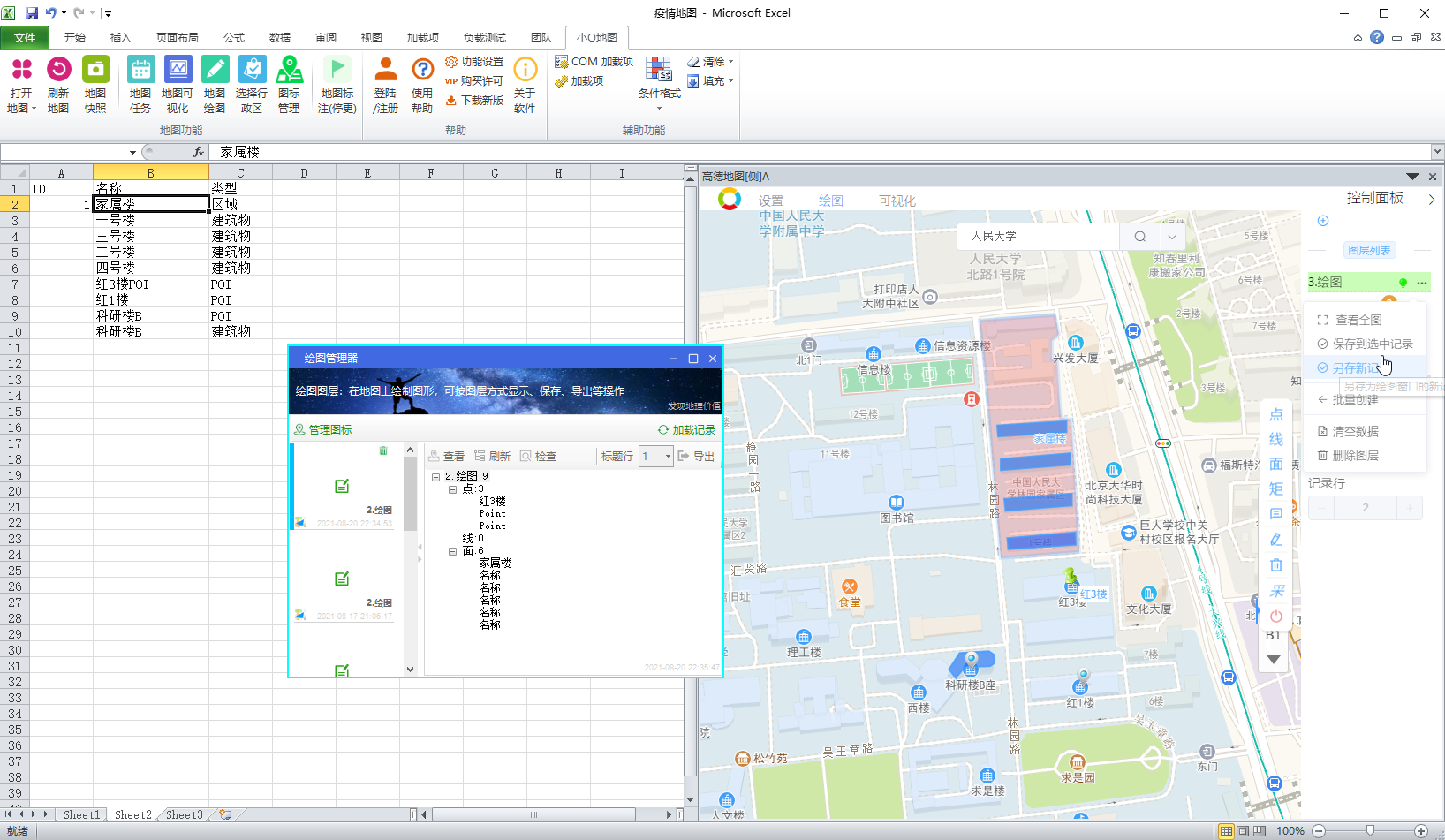The image size is (1445, 840).
Task: Click the map toolbar comment annotation icon
Action: pos(1276,514)
